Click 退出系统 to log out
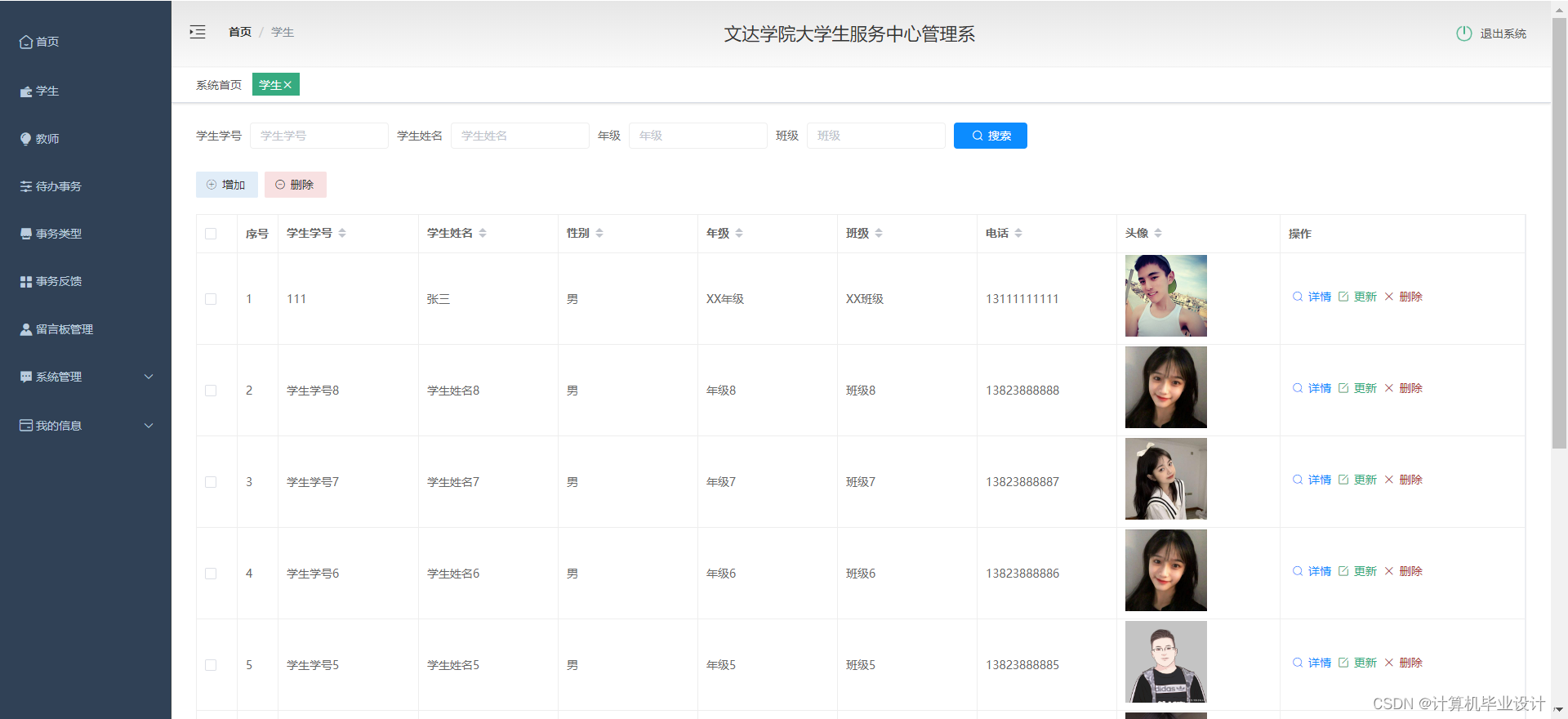Image resolution: width=1568 pixels, height=719 pixels. pos(1503,33)
